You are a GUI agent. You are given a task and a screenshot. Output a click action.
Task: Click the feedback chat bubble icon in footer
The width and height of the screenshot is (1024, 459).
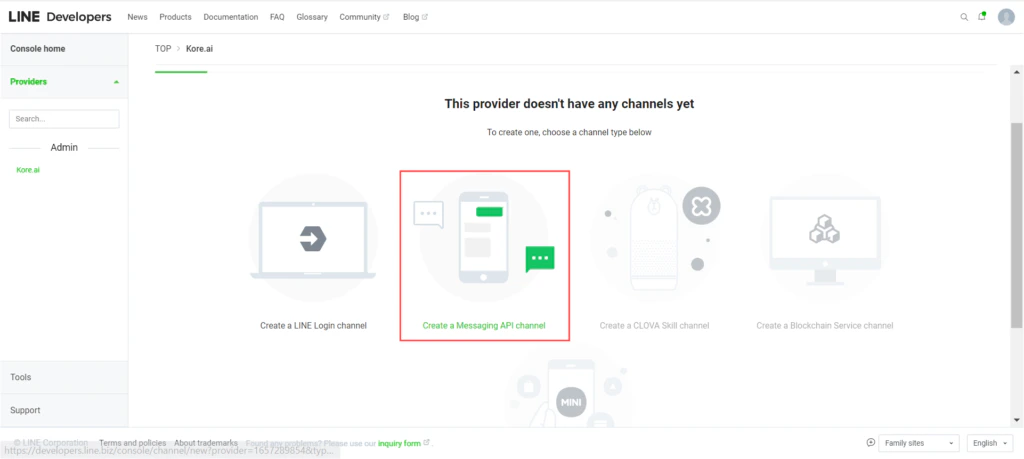point(871,442)
